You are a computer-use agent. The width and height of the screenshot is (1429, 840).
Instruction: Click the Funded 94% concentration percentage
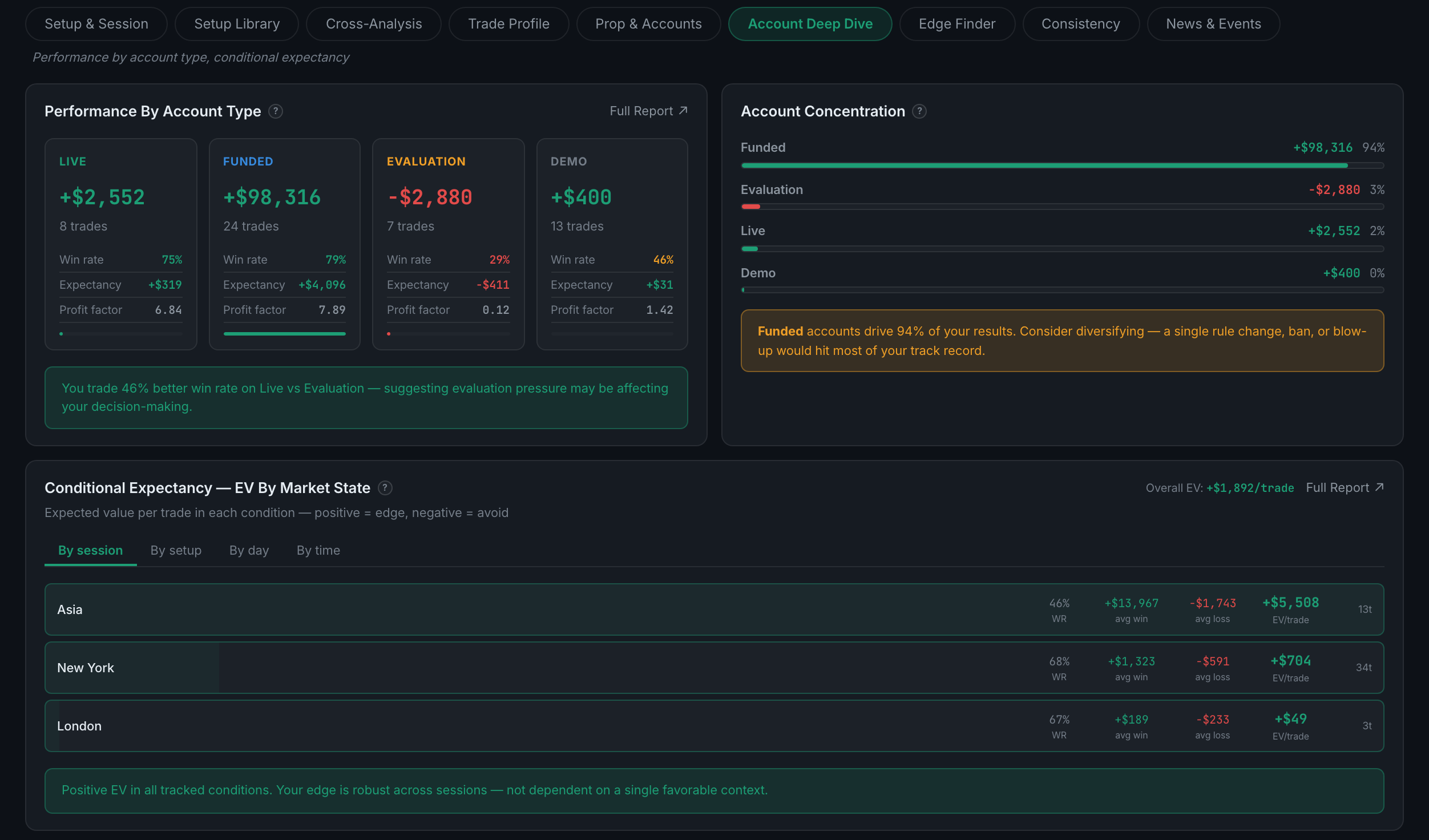coord(1373,147)
